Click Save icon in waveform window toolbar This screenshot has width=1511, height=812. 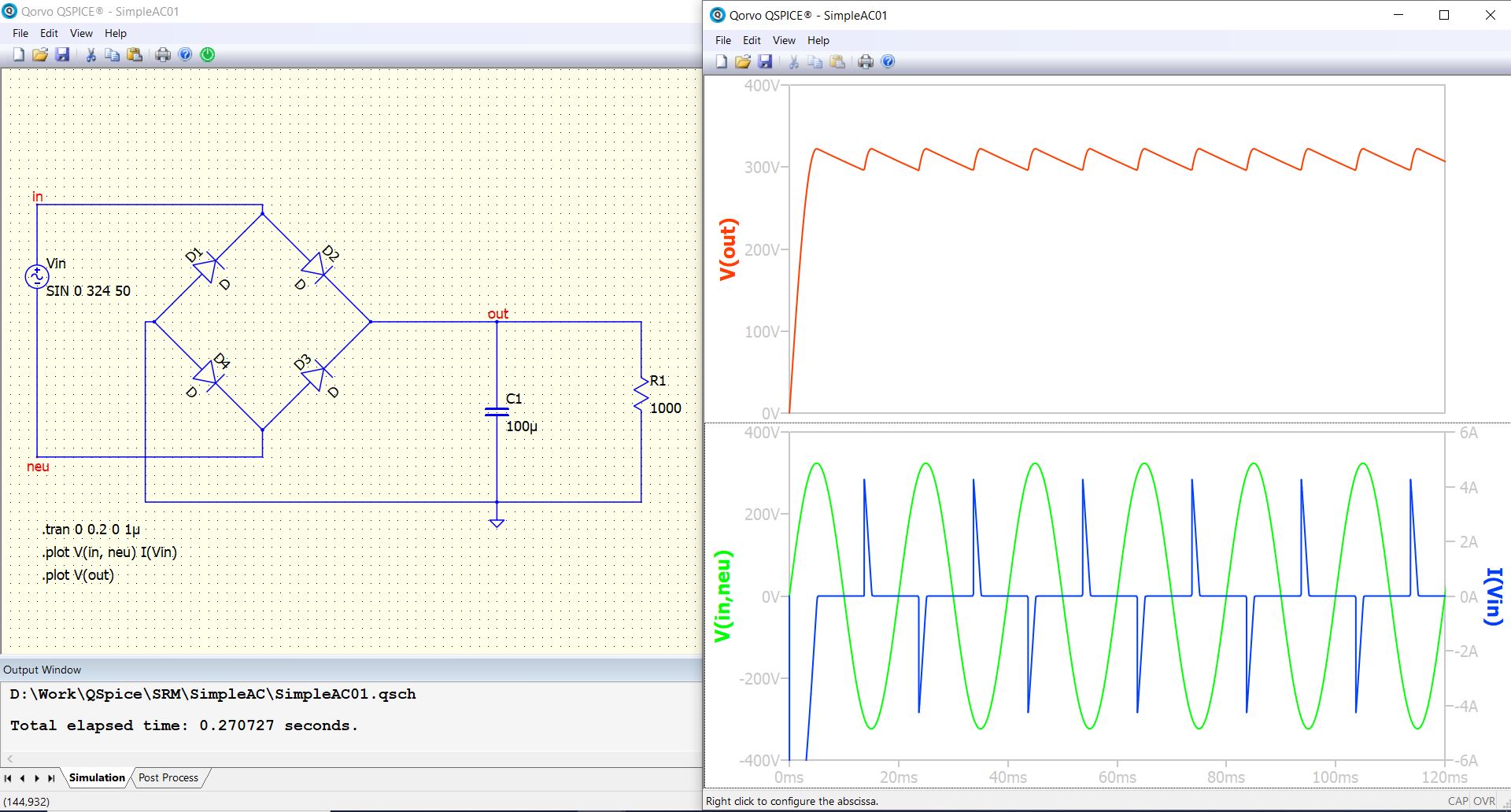(765, 61)
